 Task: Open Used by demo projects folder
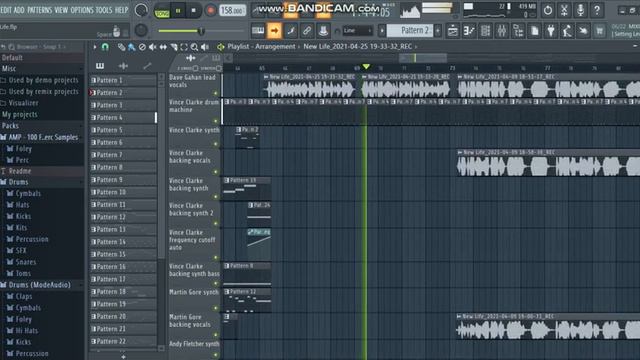click(43, 80)
